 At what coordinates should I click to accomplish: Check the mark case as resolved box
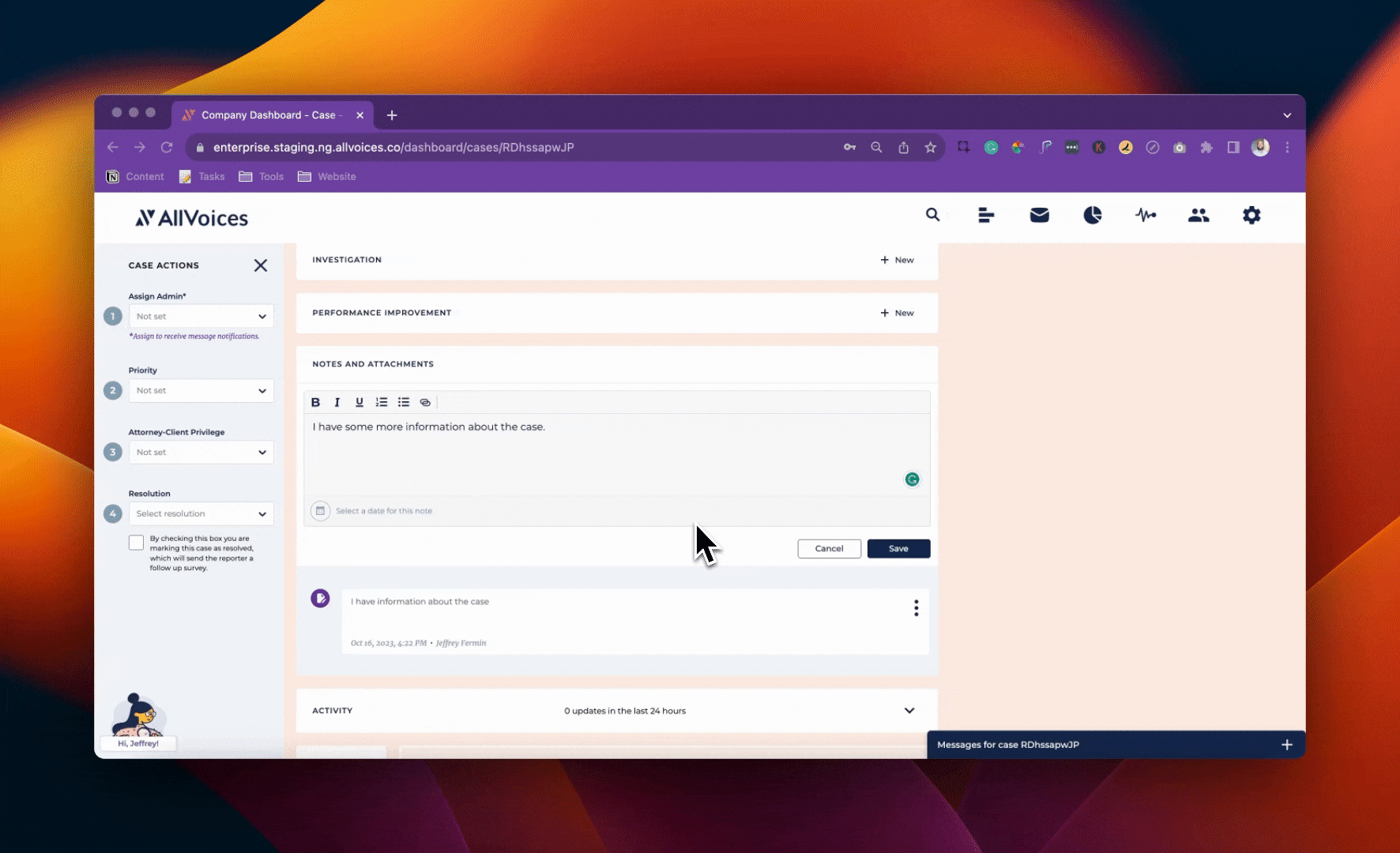tap(137, 543)
